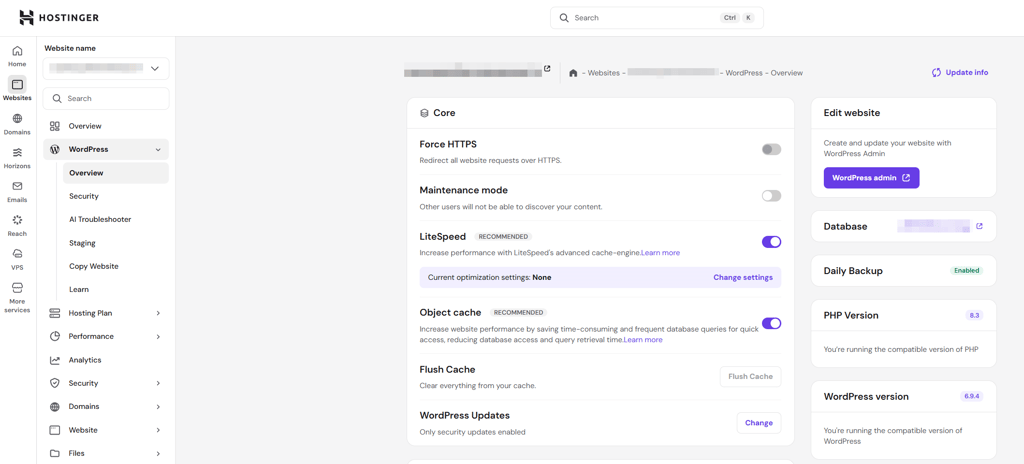1024x464 pixels.
Task: Expand the sidebar Website chevron
Action: coord(158,430)
